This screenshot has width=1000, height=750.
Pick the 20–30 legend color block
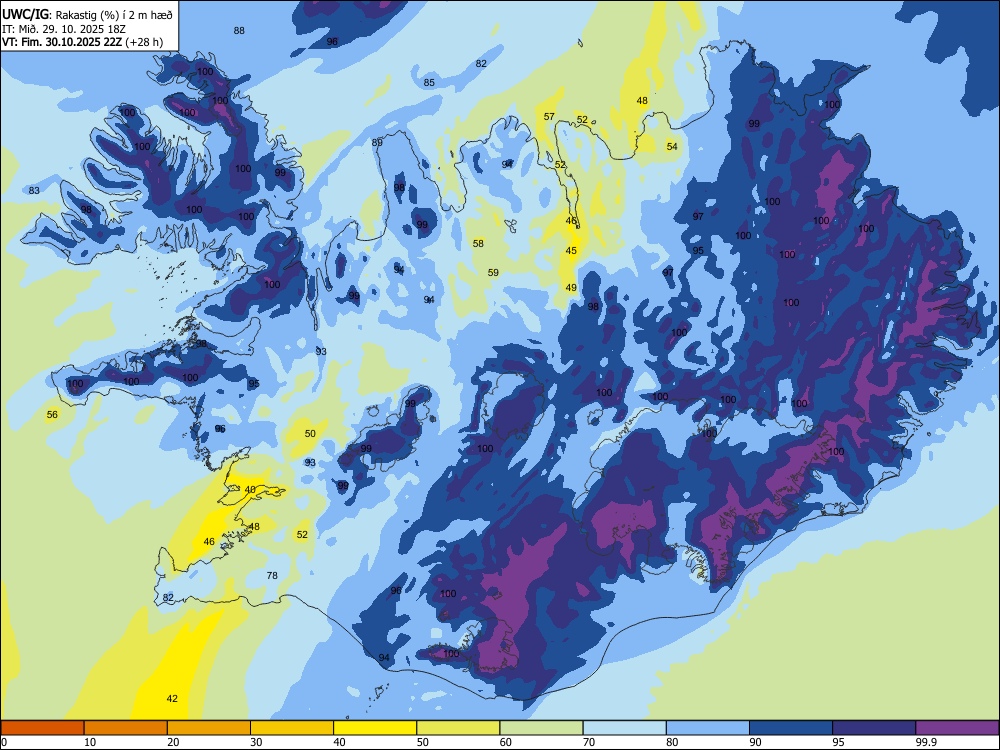pos(209,728)
